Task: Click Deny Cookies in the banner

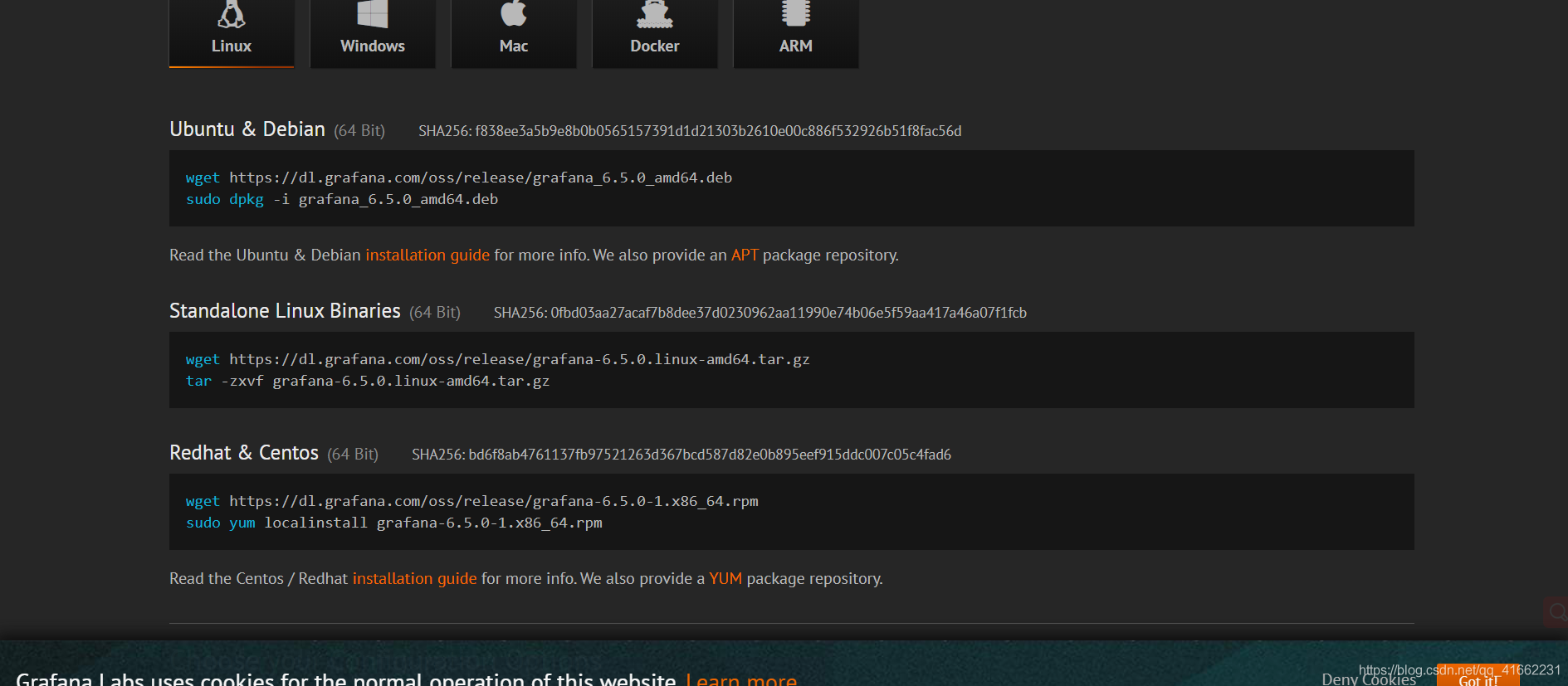Action: coord(1368,679)
